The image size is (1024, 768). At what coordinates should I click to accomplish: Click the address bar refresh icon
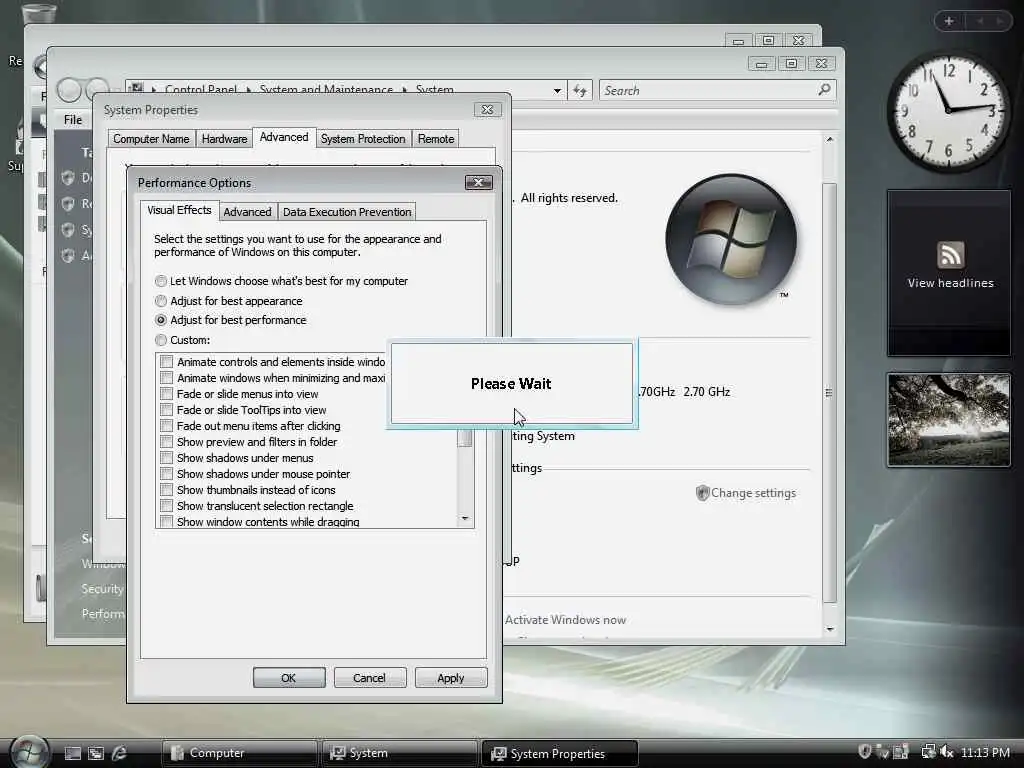point(580,91)
